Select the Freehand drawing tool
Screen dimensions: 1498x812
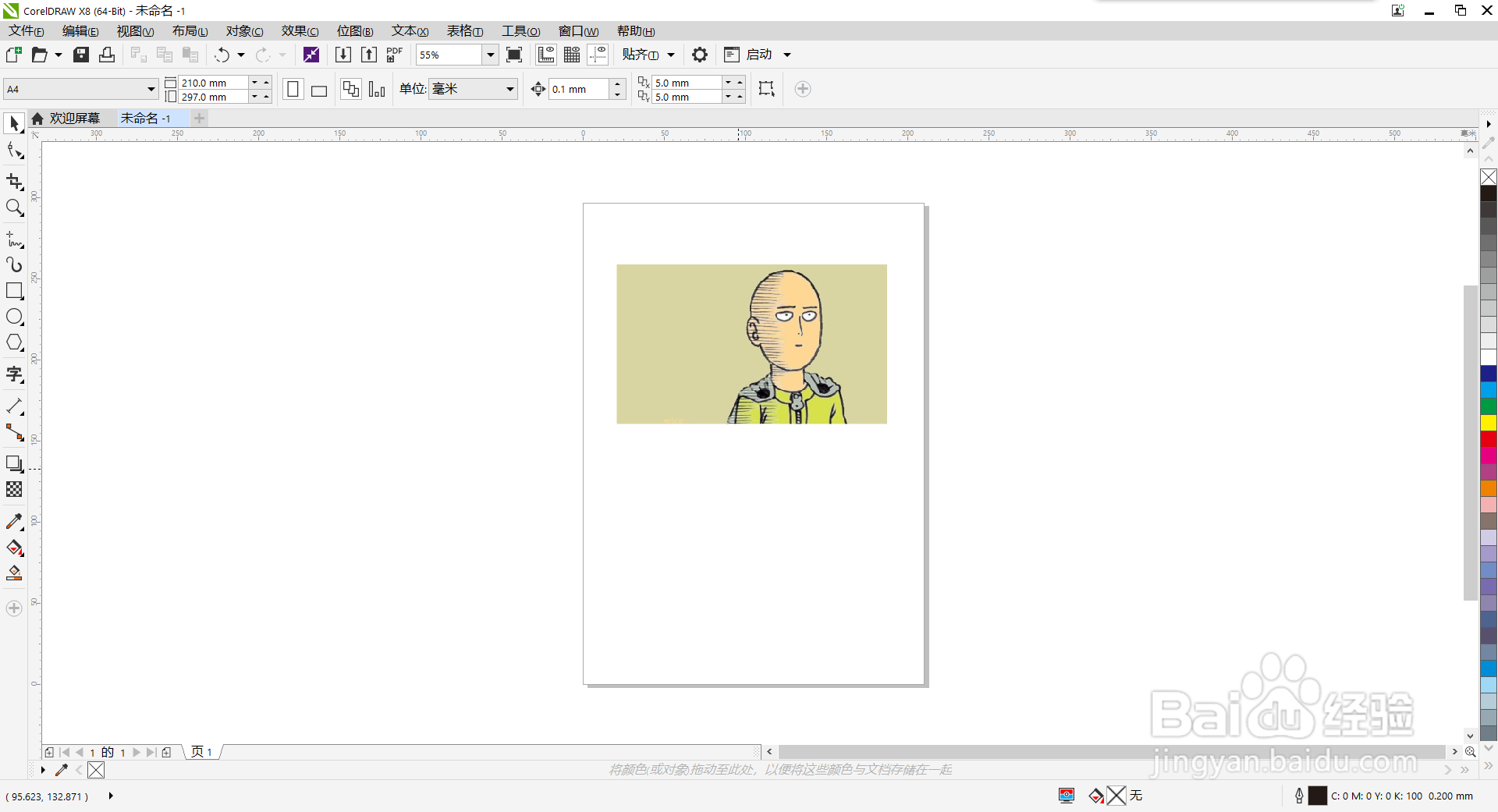14,239
